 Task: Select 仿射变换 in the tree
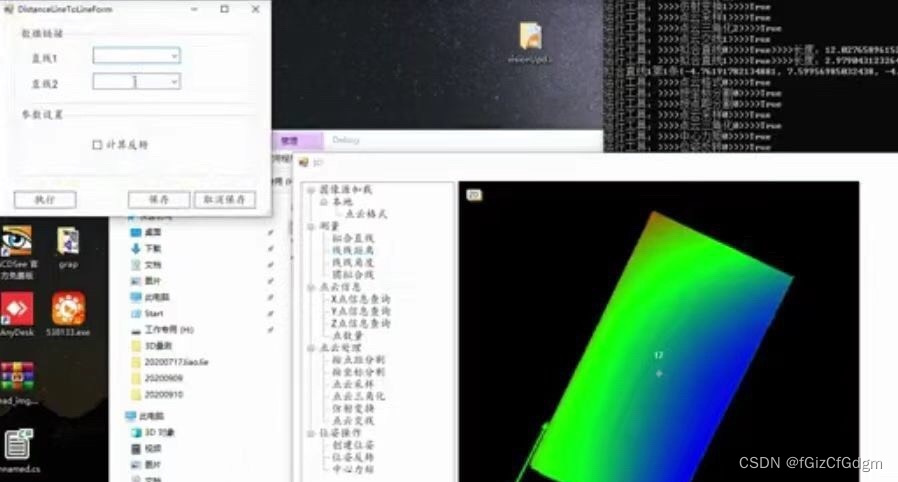[353, 408]
